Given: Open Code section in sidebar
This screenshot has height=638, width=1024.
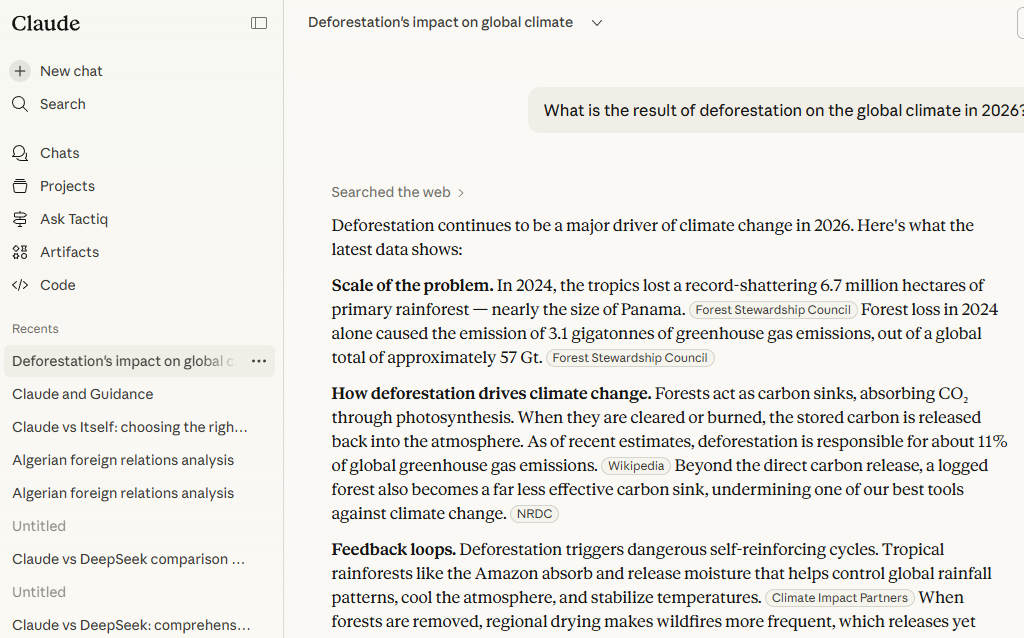Looking at the screenshot, I should (x=57, y=285).
